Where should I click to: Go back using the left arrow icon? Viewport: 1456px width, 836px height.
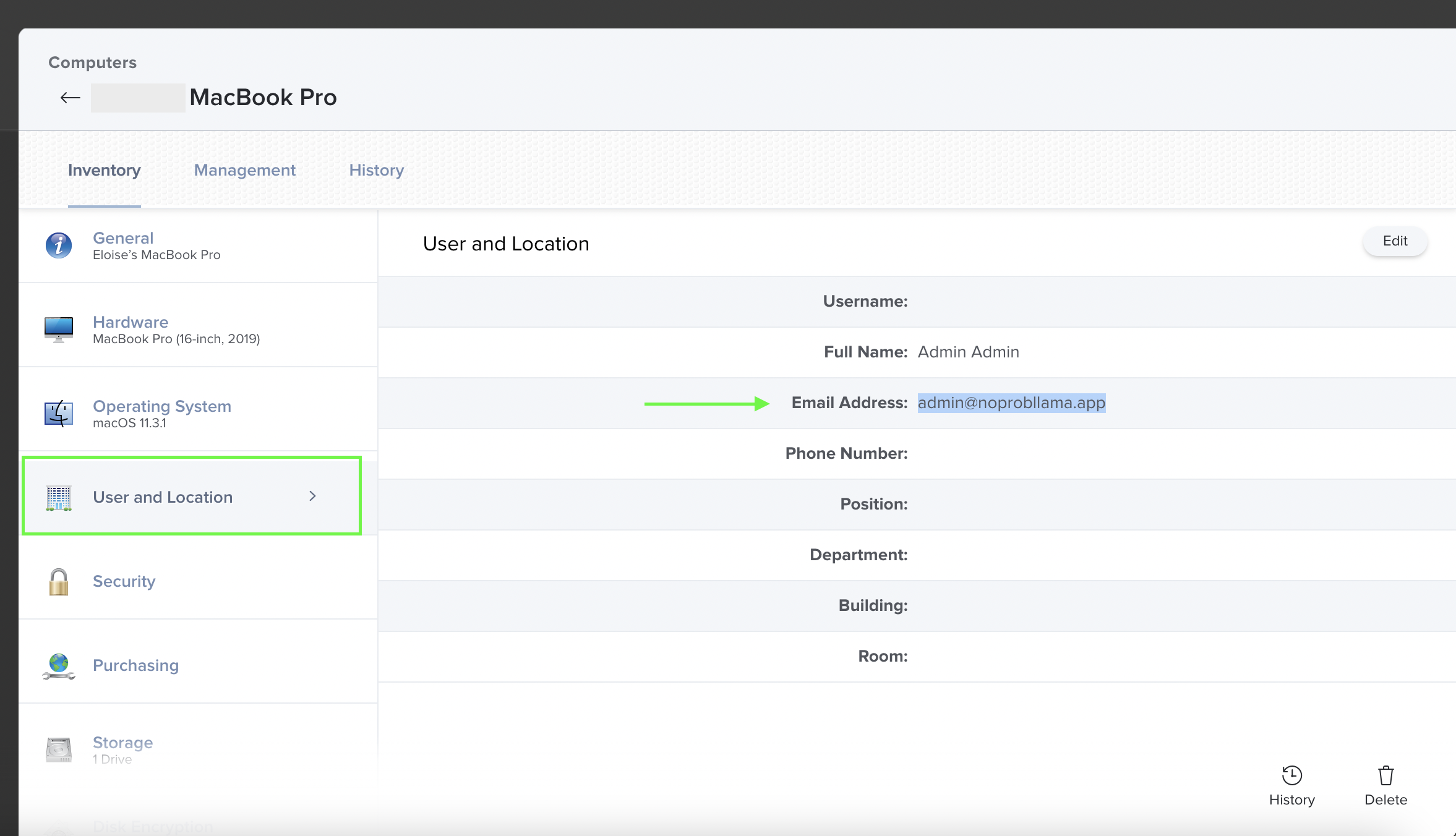tap(70, 98)
